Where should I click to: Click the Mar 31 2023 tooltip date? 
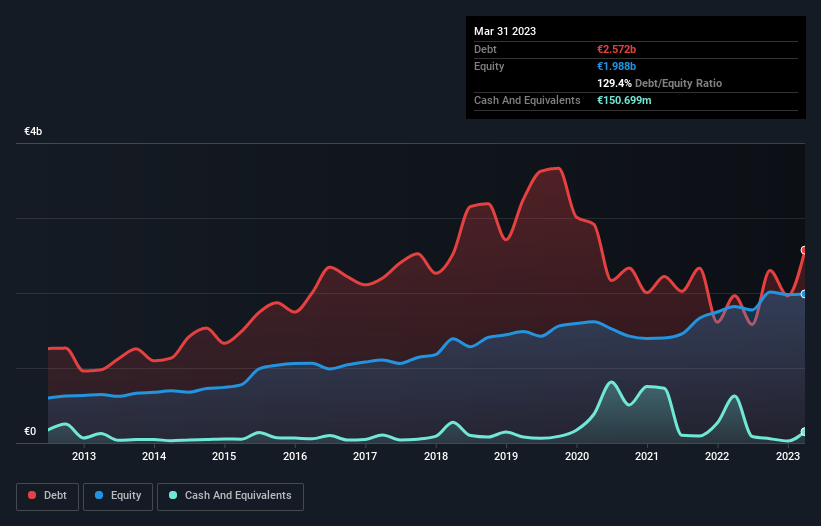pyautogui.click(x=505, y=31)
